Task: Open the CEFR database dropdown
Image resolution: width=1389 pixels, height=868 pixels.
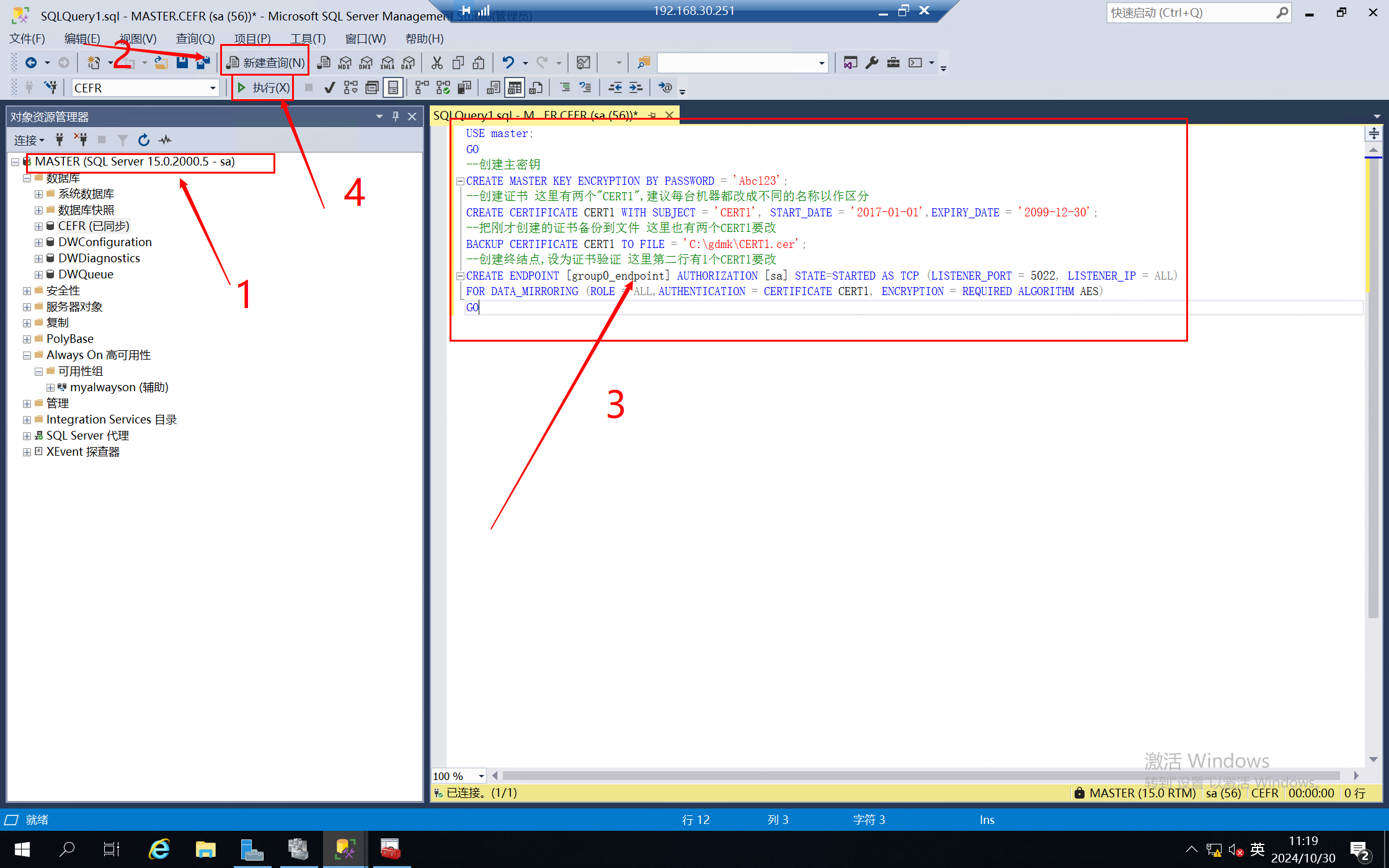Action: [x=213, y=88]
